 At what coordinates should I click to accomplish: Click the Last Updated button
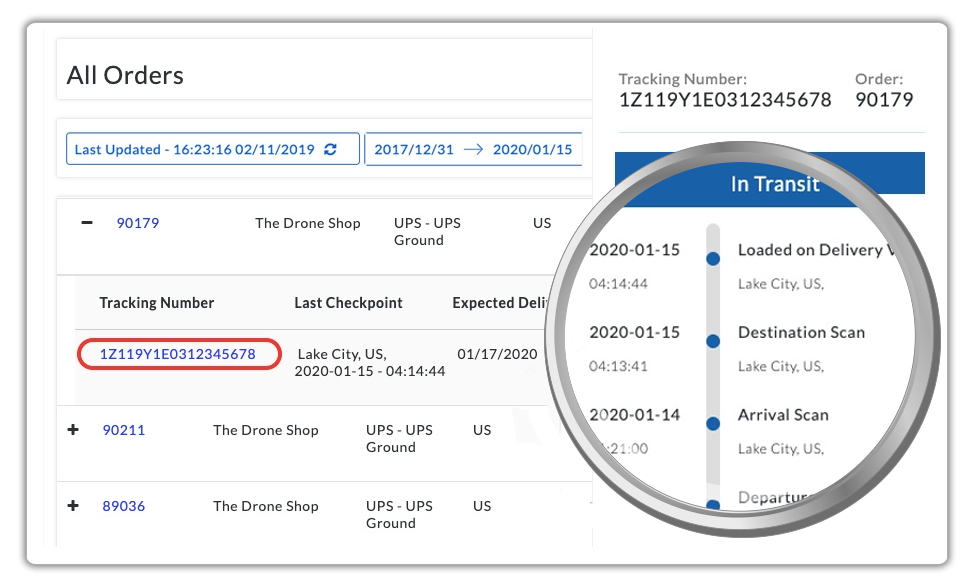213,149
